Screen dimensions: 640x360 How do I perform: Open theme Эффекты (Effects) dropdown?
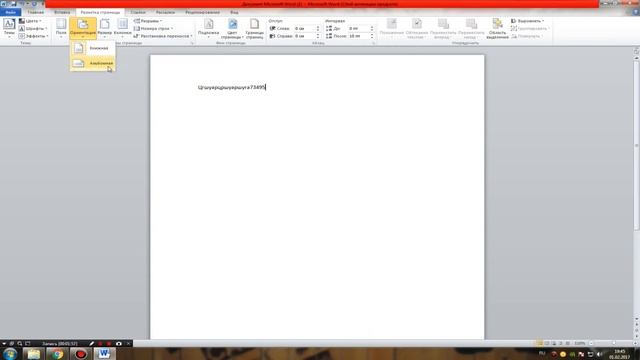[33, 36]
